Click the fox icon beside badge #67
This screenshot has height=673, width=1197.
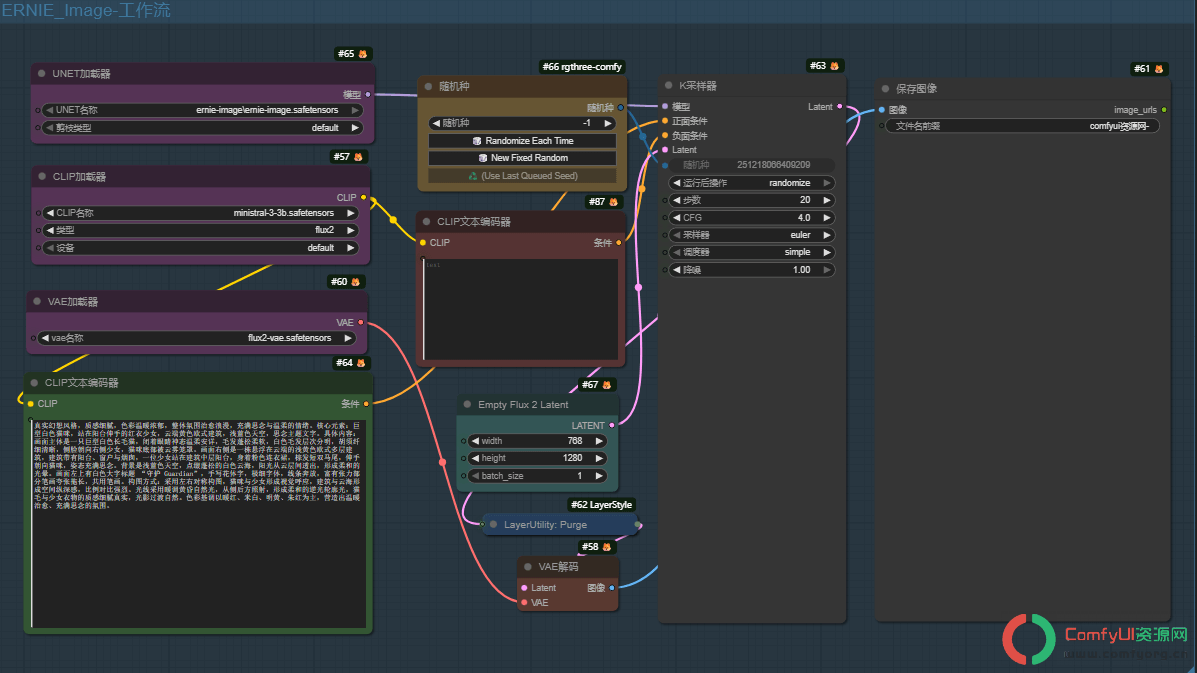tap(607, 385)
